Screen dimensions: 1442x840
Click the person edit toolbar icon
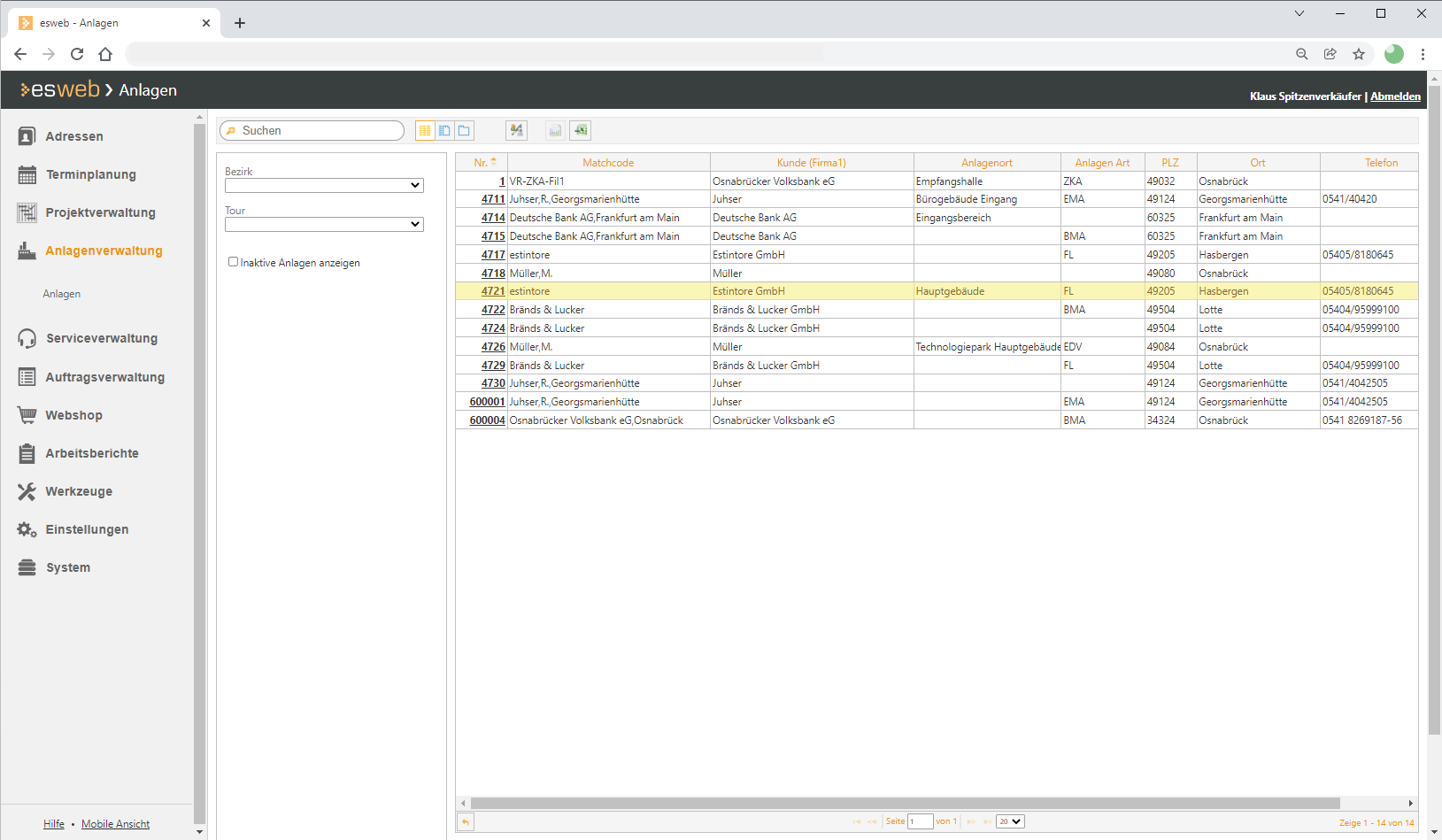(x=517, y=130)
